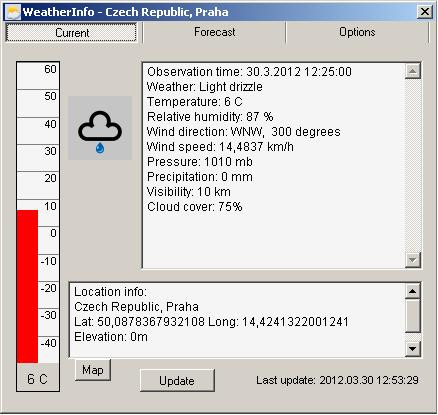Click the 'Visibility: 10 km' line
The width and height of the screenshot is (438, 415).
pyautogui.click(x=189, y=192)
